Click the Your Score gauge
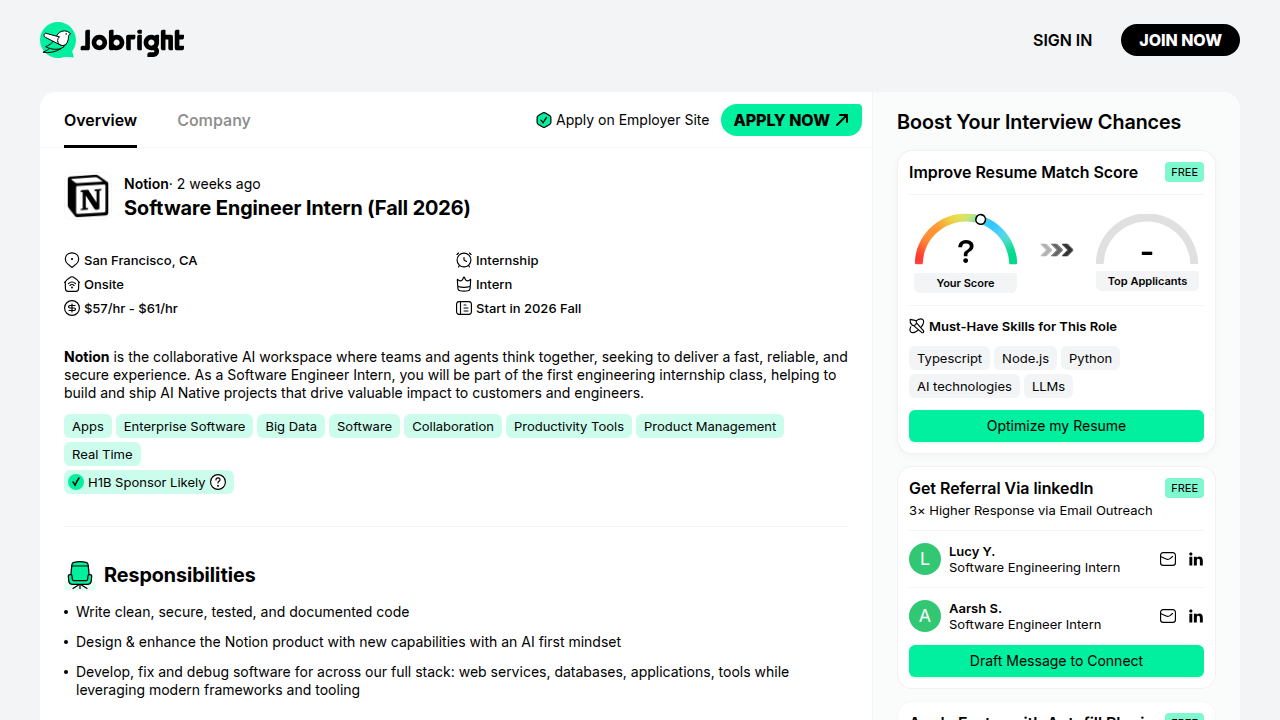This screenshot has width=1280, height=720. point(966,252)
